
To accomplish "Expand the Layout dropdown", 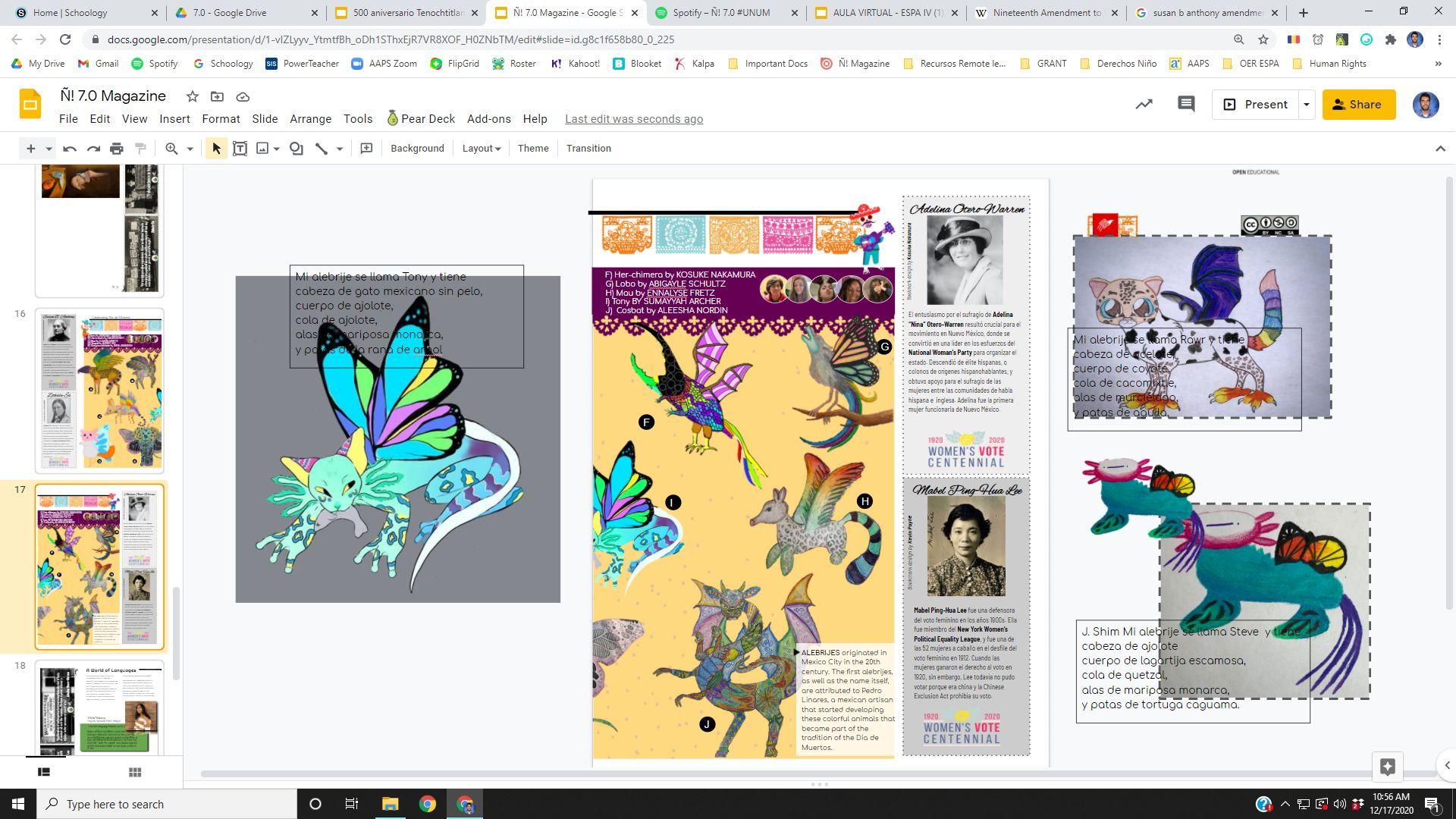I will click(481, 149).
